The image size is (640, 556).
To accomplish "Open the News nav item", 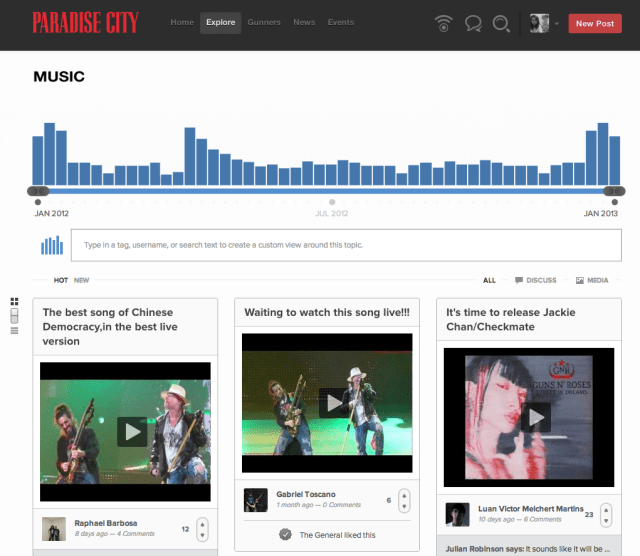I will [x=304, y=22].
